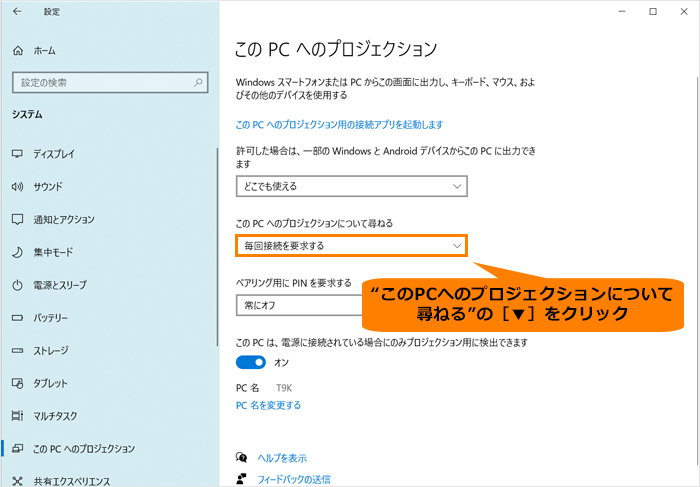Viewport: 700px width, 487px height.
Task: Click the フィードバックの送信 link
Action: pyautogui.click(x=294, y=479)
